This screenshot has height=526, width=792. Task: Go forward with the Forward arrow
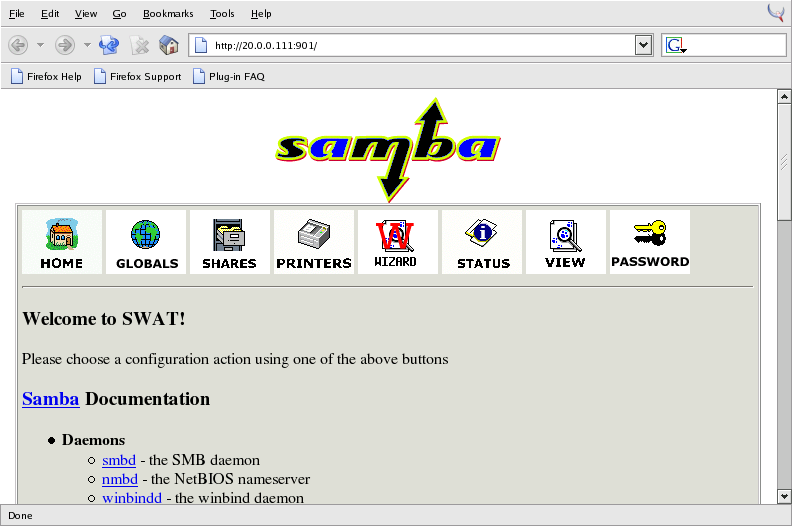(x=65, y=45)
